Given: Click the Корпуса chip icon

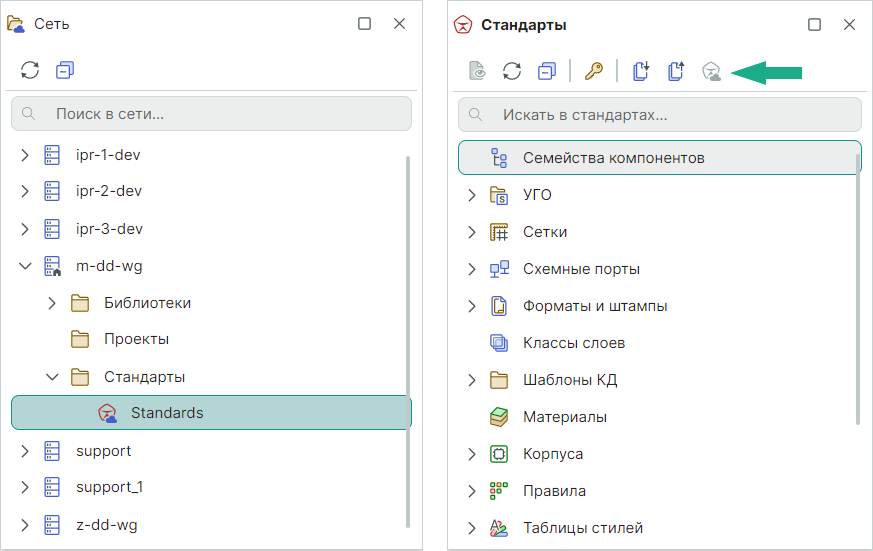Looking at the screenshot, I should 499,454.
